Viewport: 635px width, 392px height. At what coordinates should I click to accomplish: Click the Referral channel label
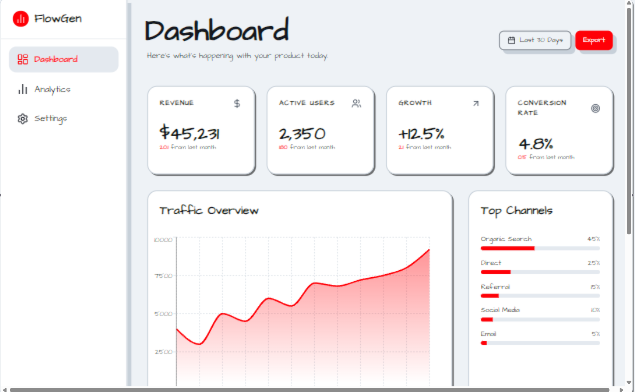[x=495, y=287]
